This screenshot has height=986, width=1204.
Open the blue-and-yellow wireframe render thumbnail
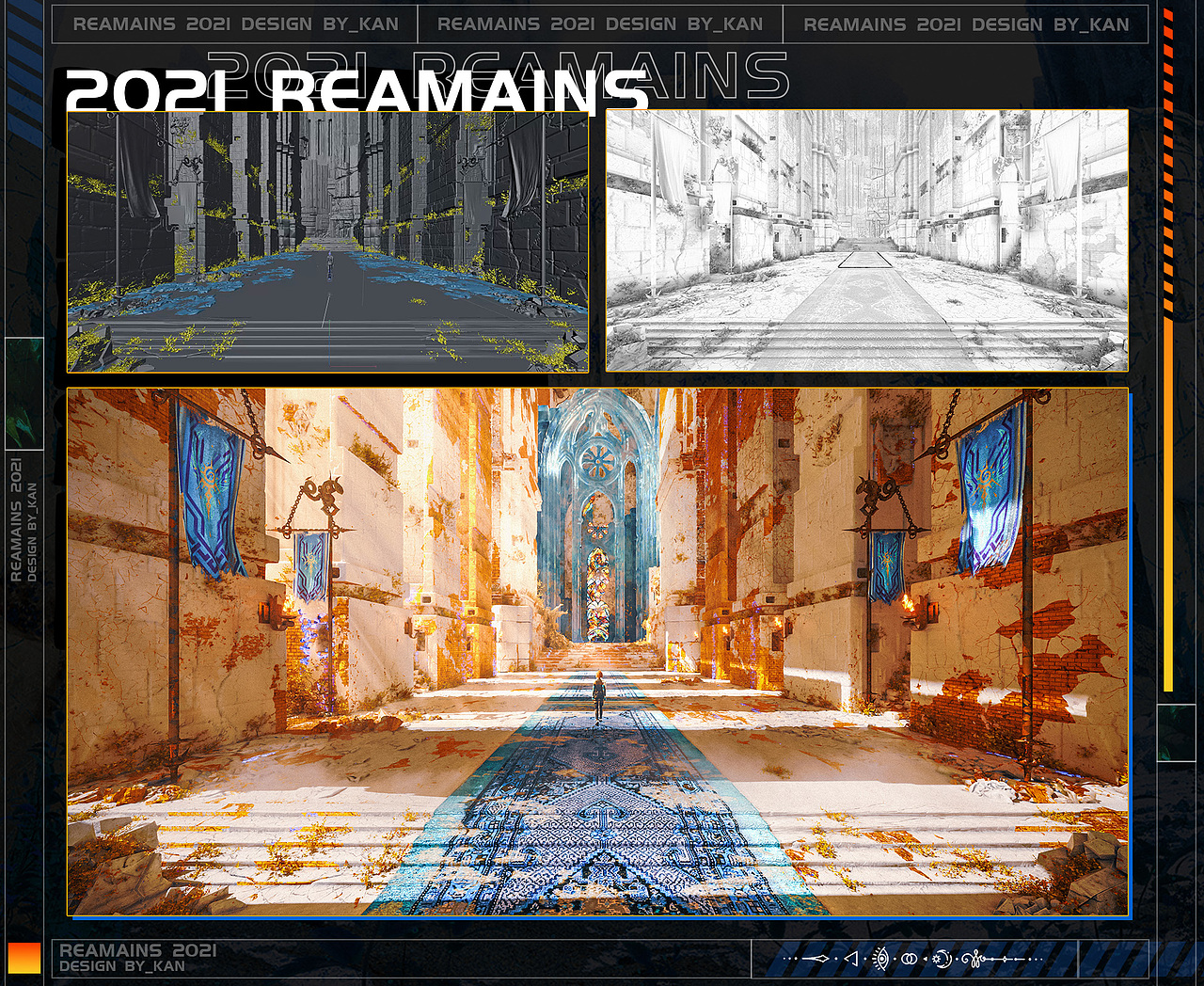(327, 242)
